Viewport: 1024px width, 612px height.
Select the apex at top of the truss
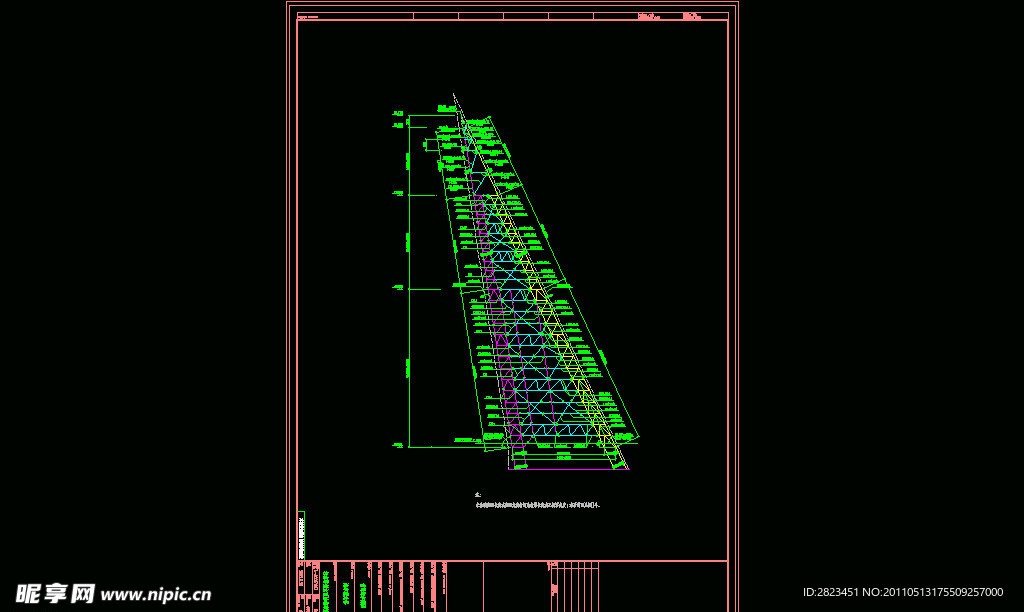[454, 96]
